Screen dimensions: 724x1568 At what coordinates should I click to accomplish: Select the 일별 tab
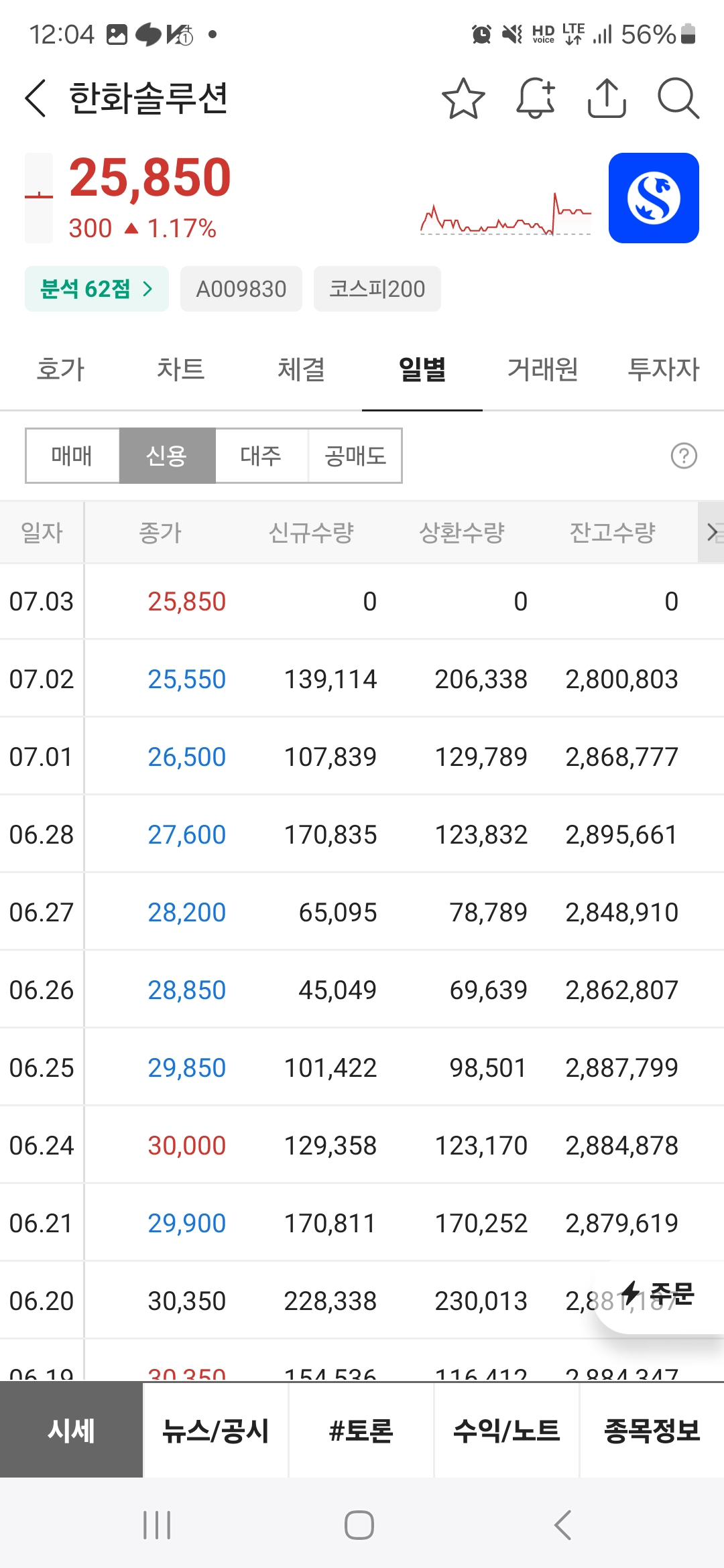422,369
